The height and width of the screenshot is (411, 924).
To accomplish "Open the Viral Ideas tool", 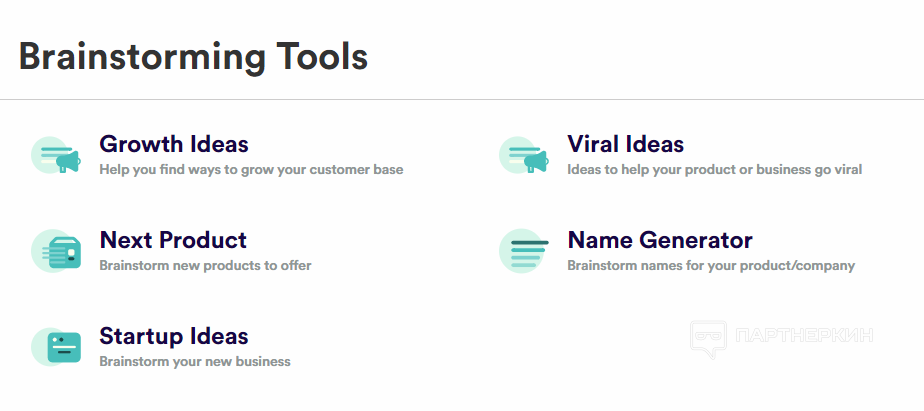I will [625, 144].
